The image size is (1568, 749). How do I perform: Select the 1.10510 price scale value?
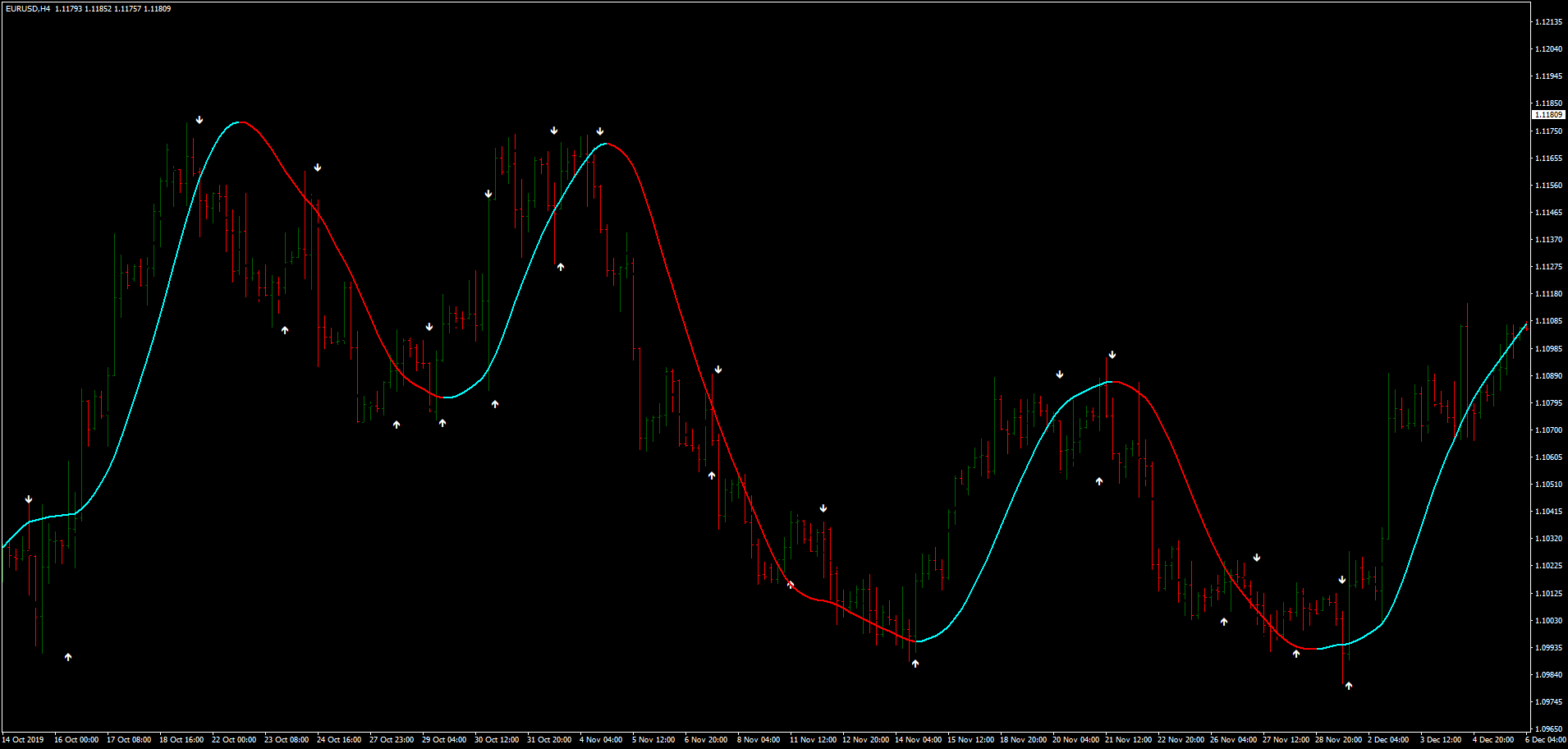click(1548, 485)
